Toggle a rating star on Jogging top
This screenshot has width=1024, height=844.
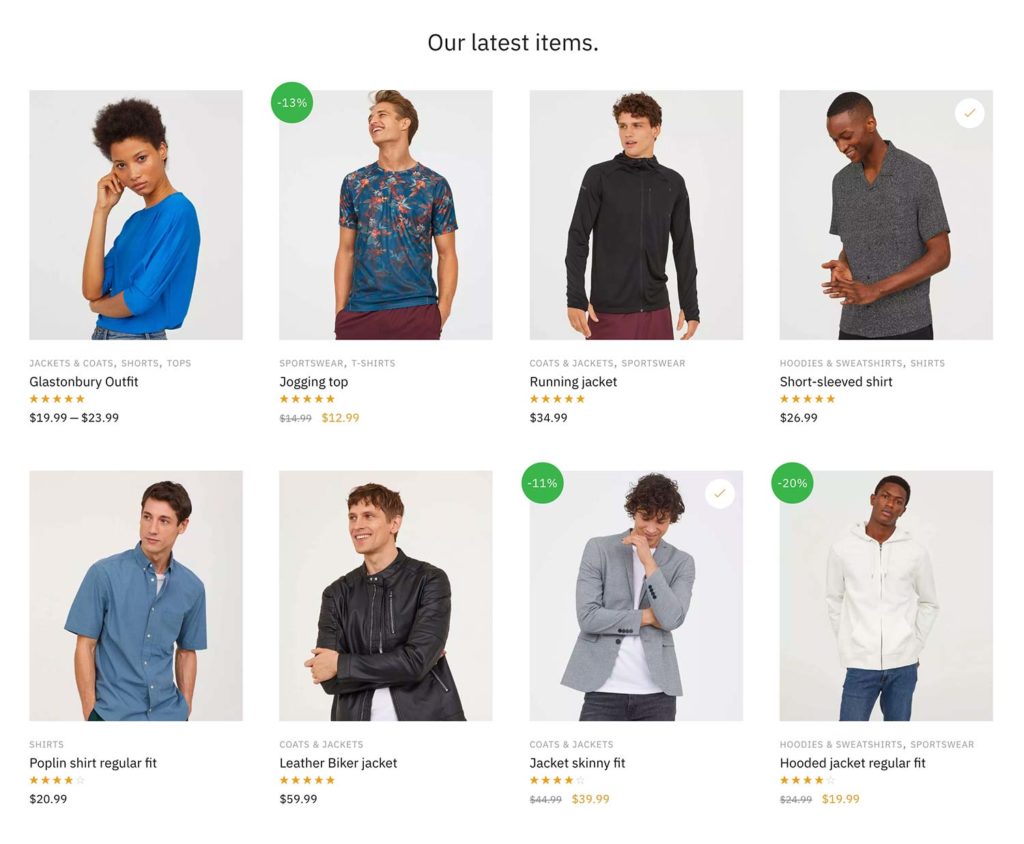(x=306, y=399)
